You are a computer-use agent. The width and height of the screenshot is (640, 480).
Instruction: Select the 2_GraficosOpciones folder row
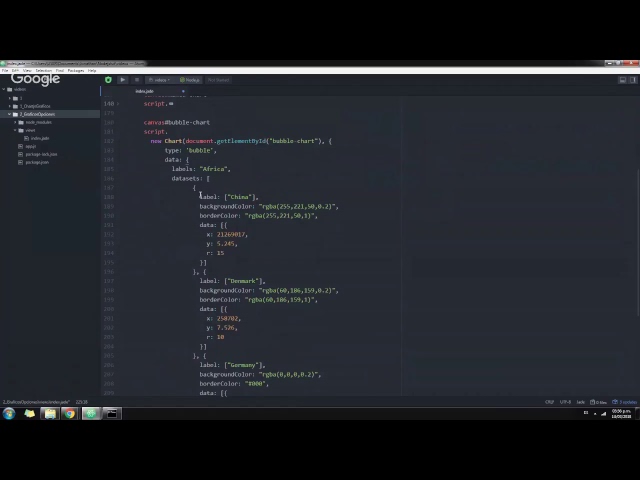coord(50,114)
